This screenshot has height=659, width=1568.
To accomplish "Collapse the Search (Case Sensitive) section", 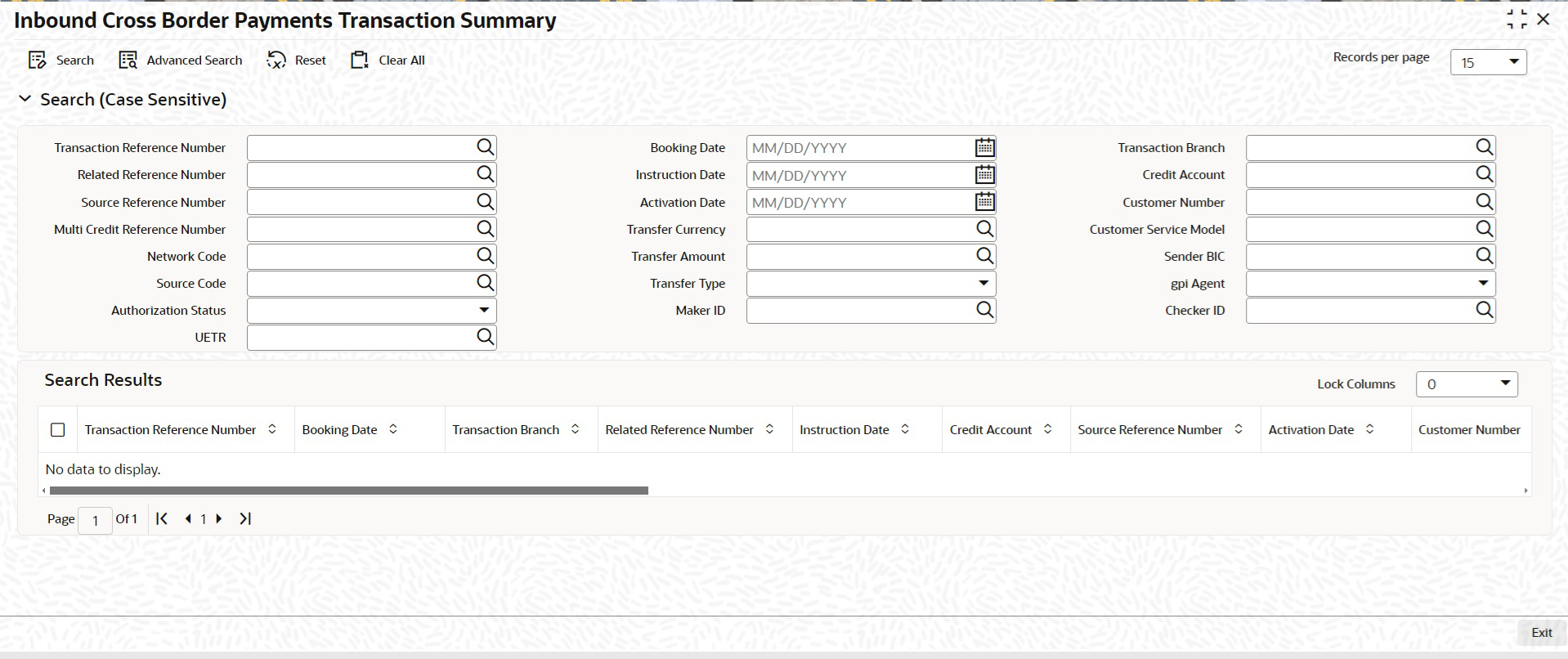I will (25, 99).
